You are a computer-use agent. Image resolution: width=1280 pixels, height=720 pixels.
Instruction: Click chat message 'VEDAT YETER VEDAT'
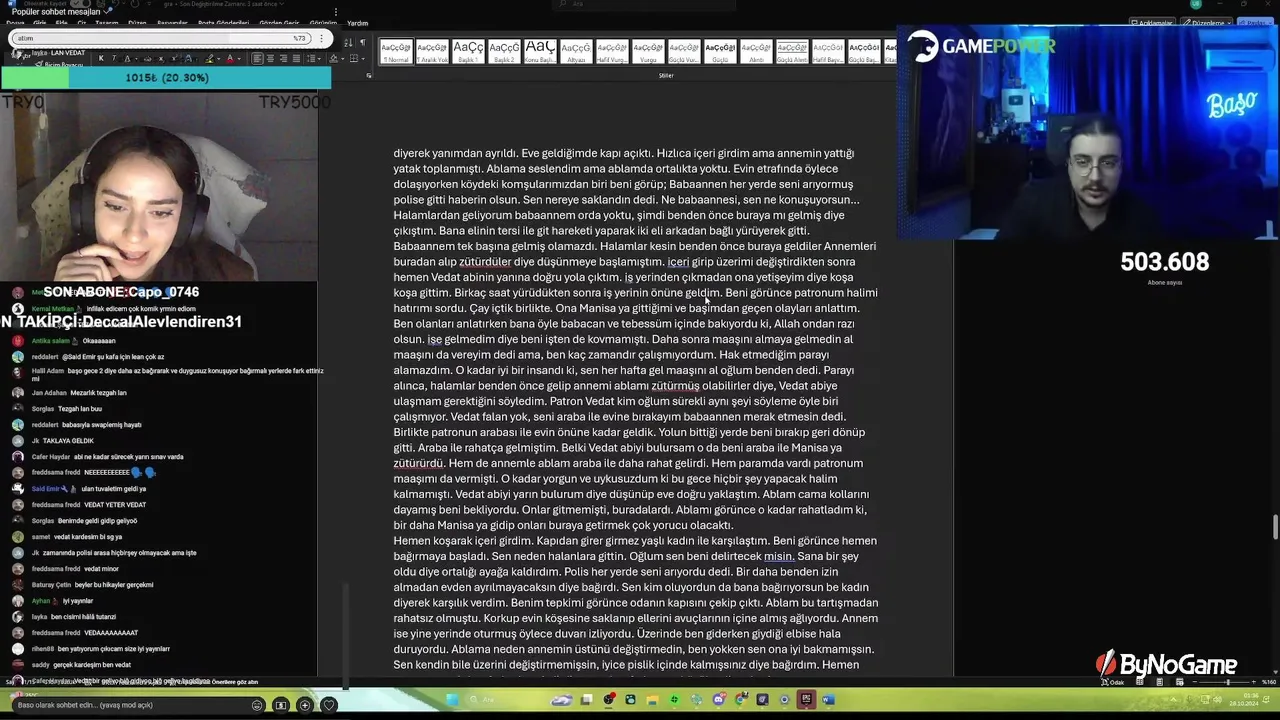tap(117, 505)
